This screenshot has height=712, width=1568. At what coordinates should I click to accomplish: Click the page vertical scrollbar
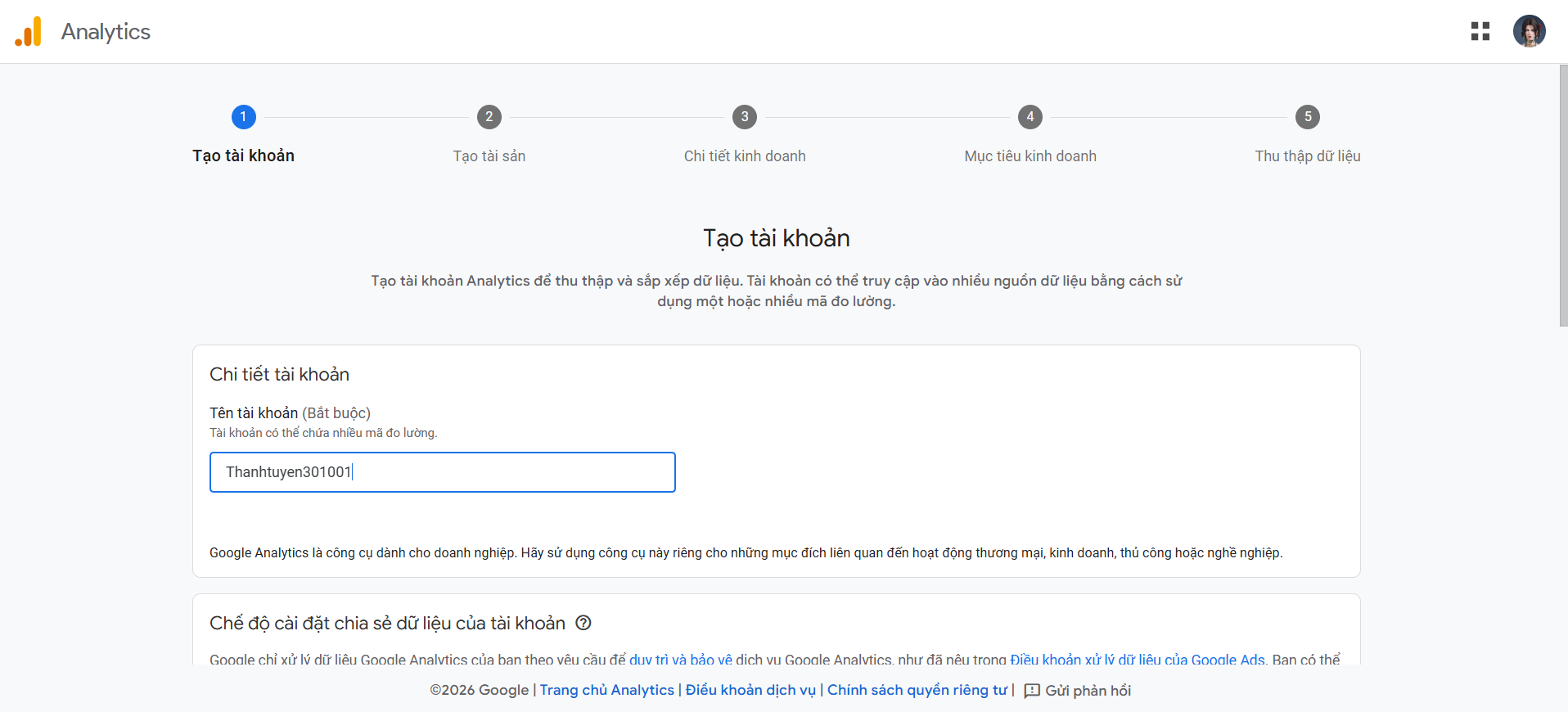[x=1563, y=196]
